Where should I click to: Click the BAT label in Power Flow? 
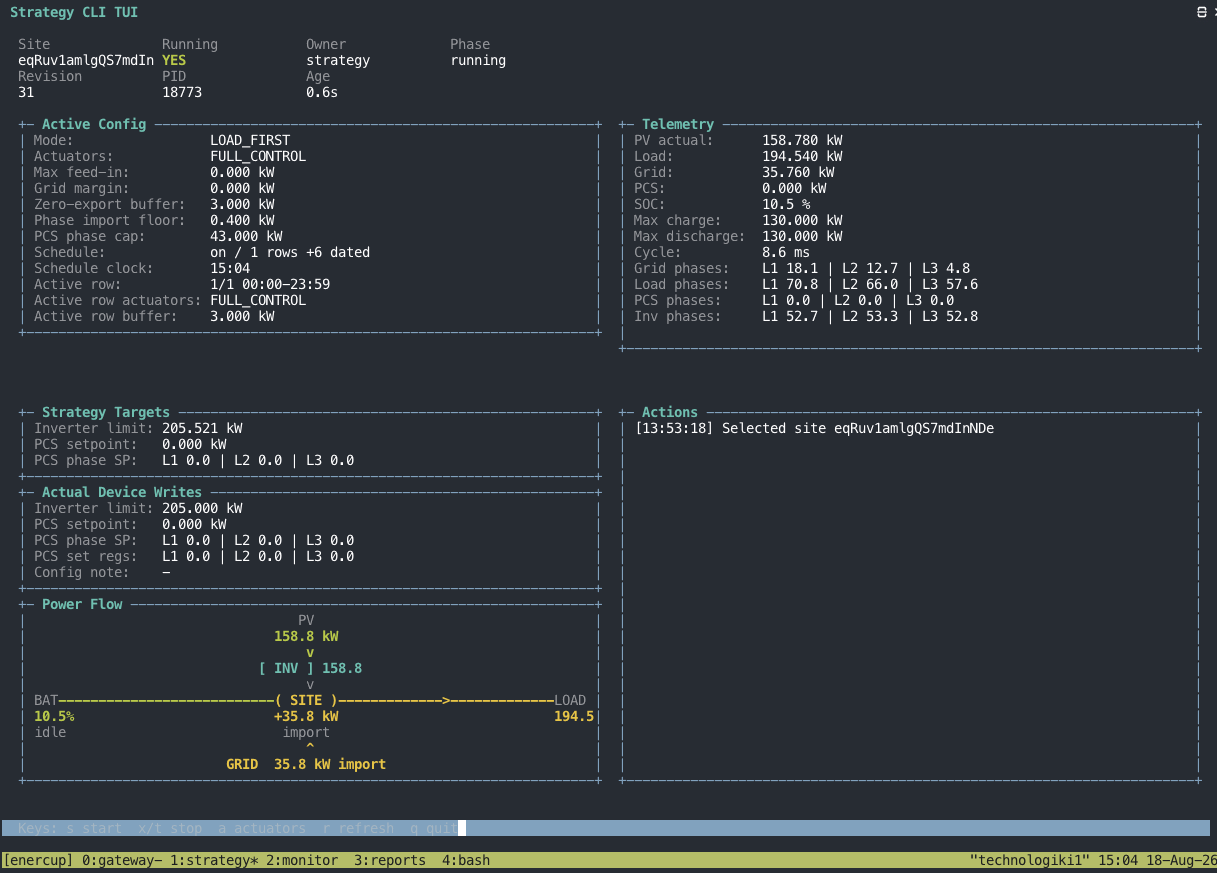(x=46, y=700)
